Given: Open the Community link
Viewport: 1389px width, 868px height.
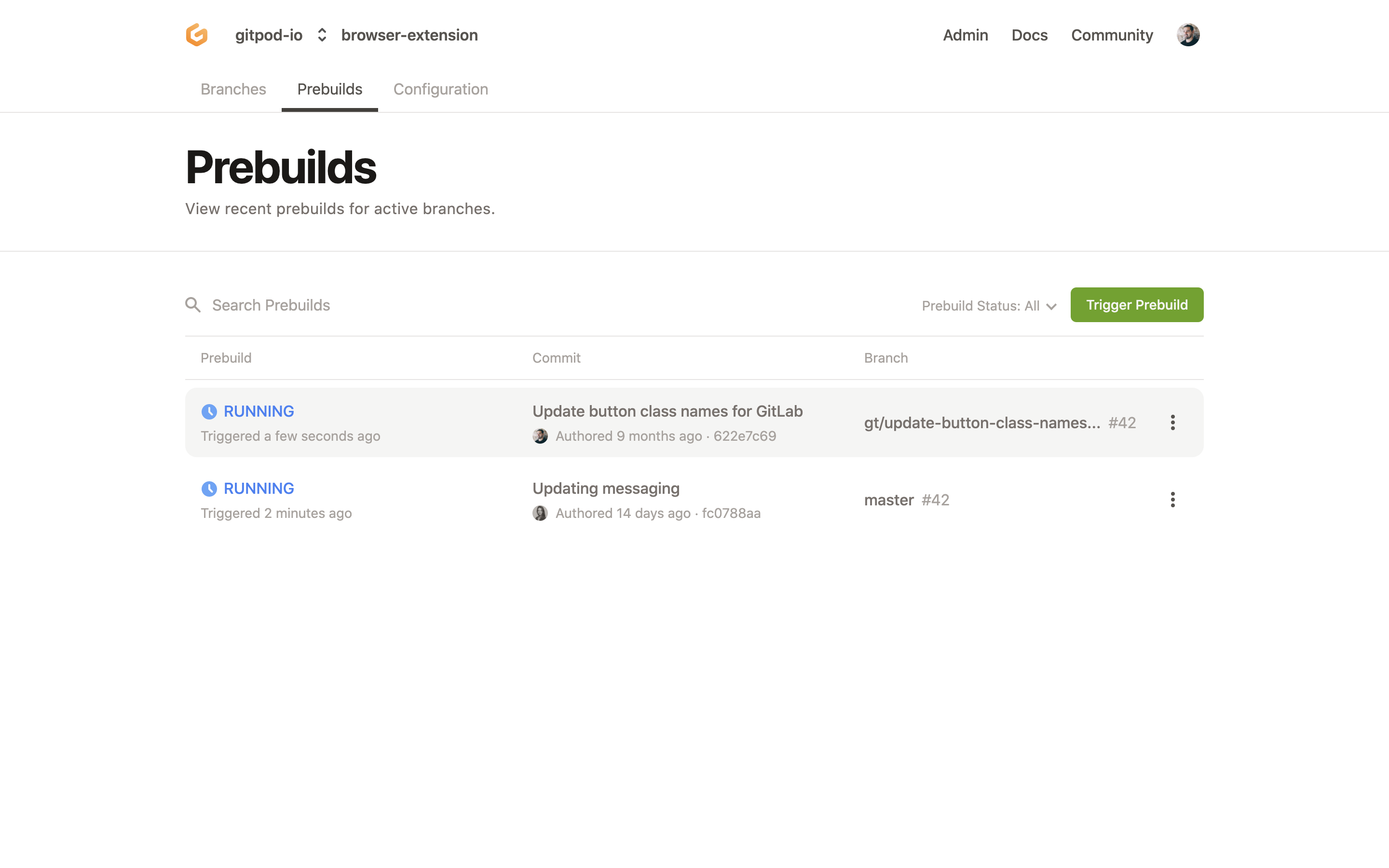Looking at the screenshot, I should (x=1112, y=35).
